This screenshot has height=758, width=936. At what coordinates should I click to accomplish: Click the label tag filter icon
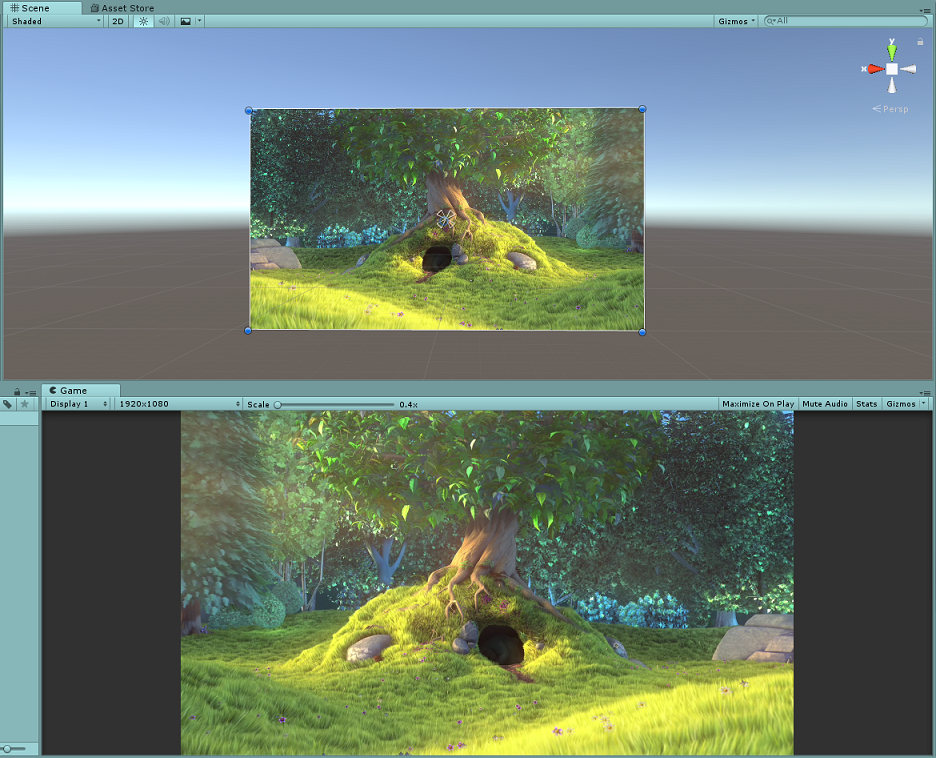[8, 404]
